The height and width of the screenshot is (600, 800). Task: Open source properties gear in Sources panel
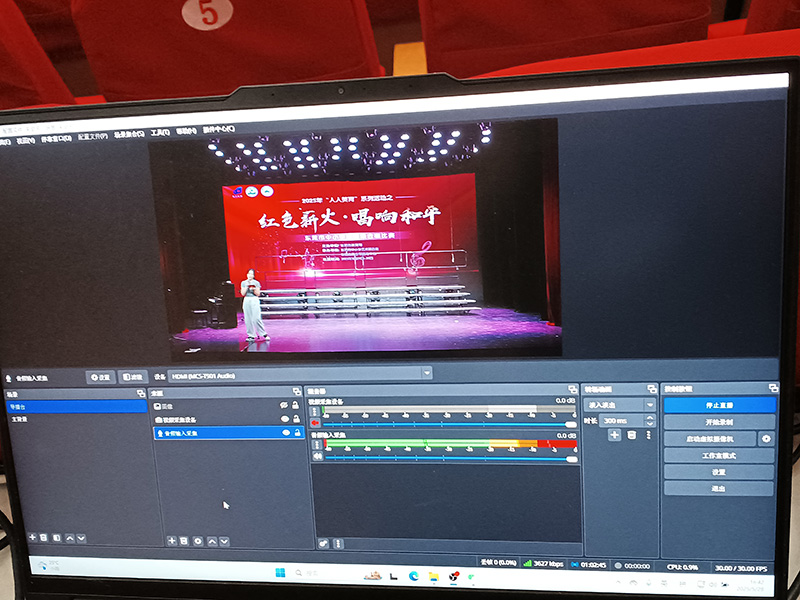point(198,541)
